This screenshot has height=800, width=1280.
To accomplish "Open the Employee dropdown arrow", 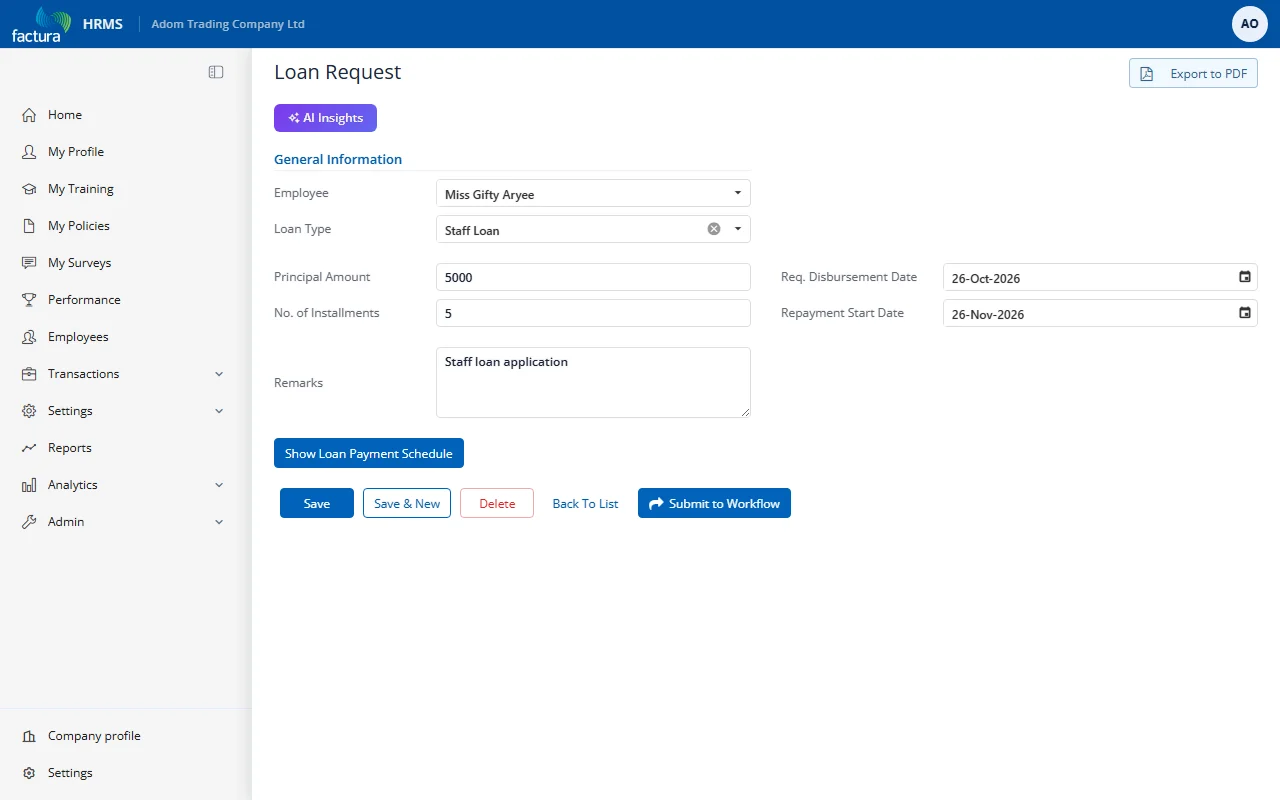I will [x=738, y=193].
